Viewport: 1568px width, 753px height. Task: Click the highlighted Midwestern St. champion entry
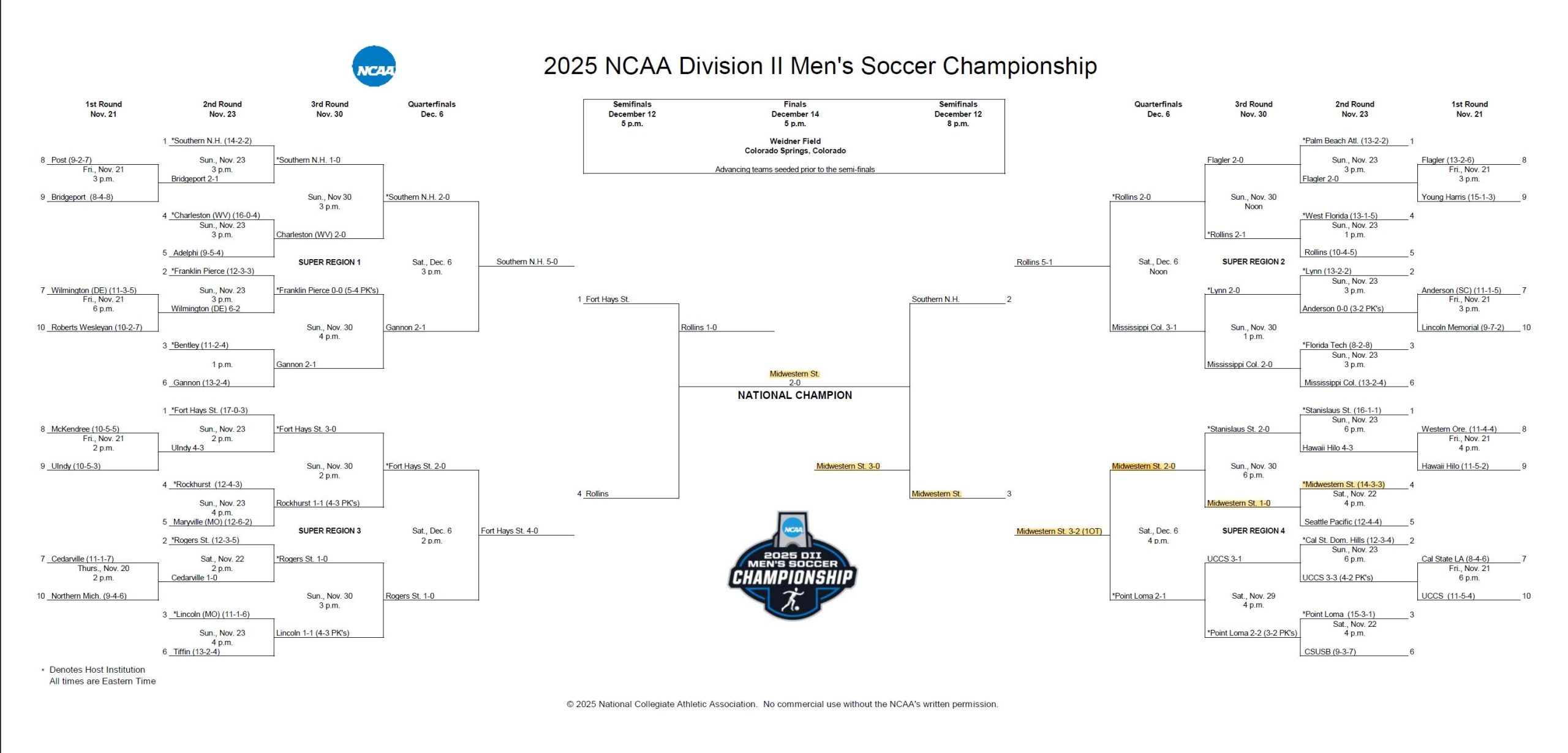[794, 374]
